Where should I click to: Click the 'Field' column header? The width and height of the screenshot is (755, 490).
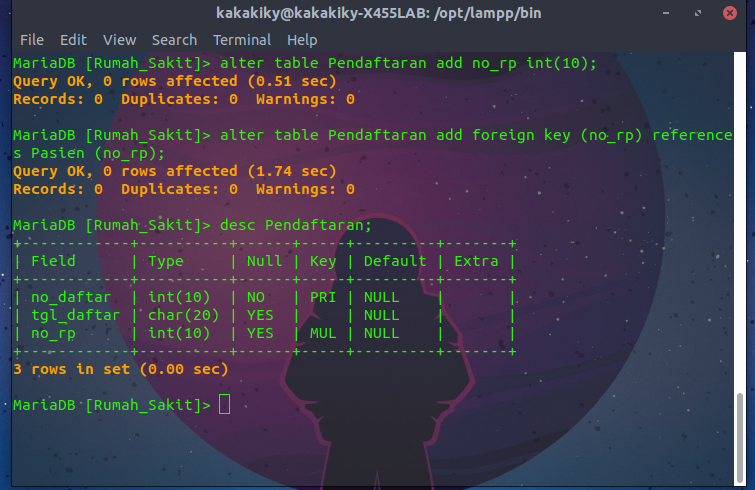pyautogui.click(x=53, y=261)
